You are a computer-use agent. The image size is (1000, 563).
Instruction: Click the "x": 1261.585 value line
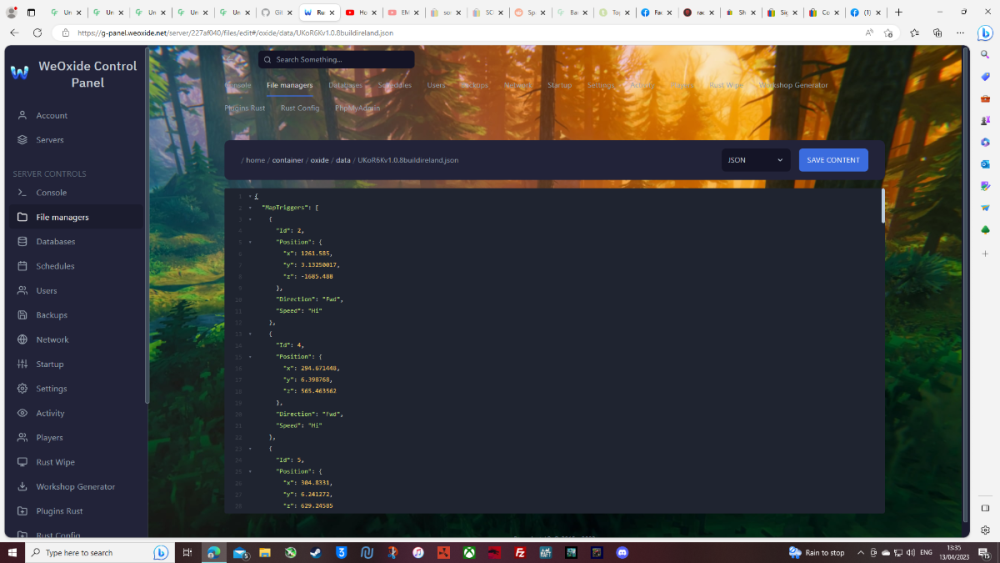[x=307, y=254]
